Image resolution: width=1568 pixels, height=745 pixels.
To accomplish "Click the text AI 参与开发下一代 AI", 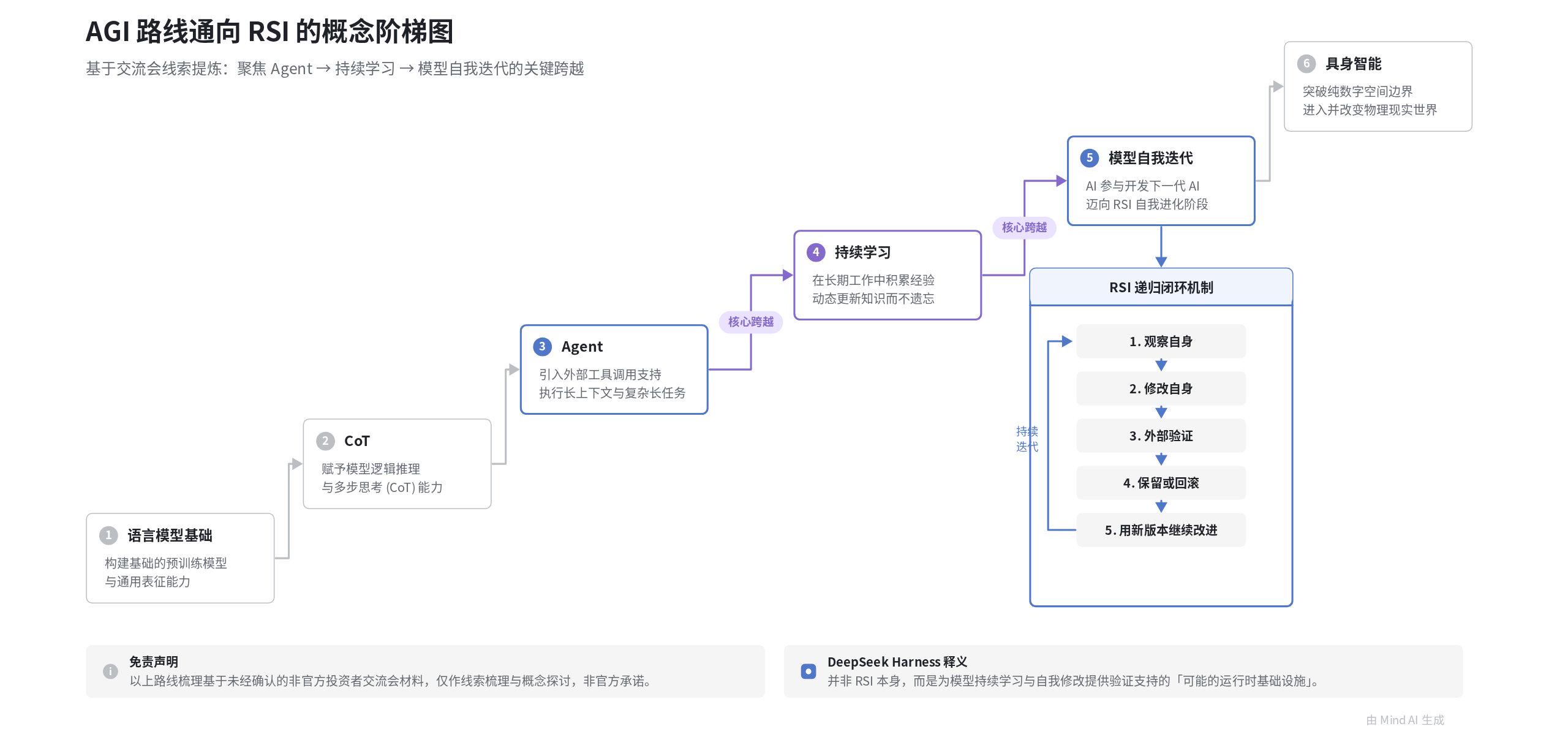I will (1143, 186).
